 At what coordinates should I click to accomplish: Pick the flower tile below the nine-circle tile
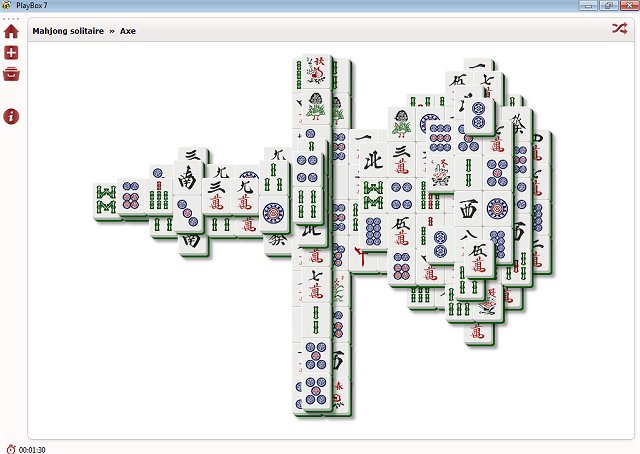(x=440, y=174)
